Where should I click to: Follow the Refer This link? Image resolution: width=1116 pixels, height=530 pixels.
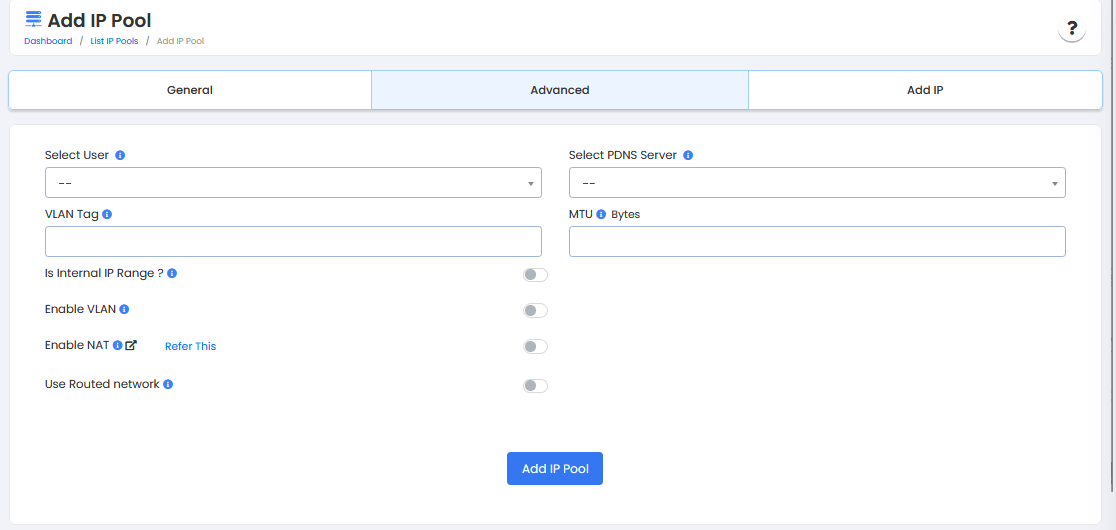190,346
